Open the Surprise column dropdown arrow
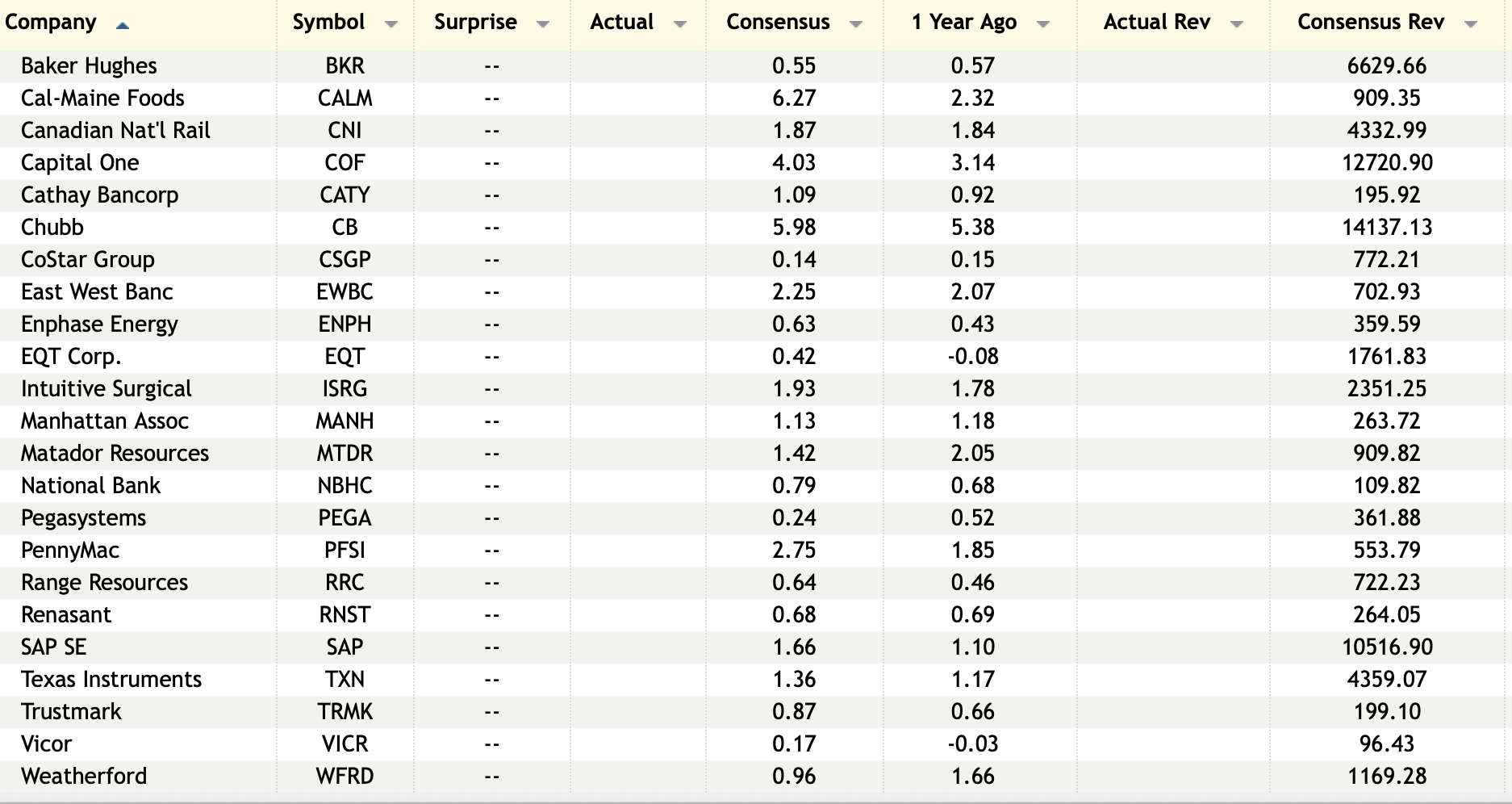This screenshot has height=804, width=1512. click(x=543, y=25)
